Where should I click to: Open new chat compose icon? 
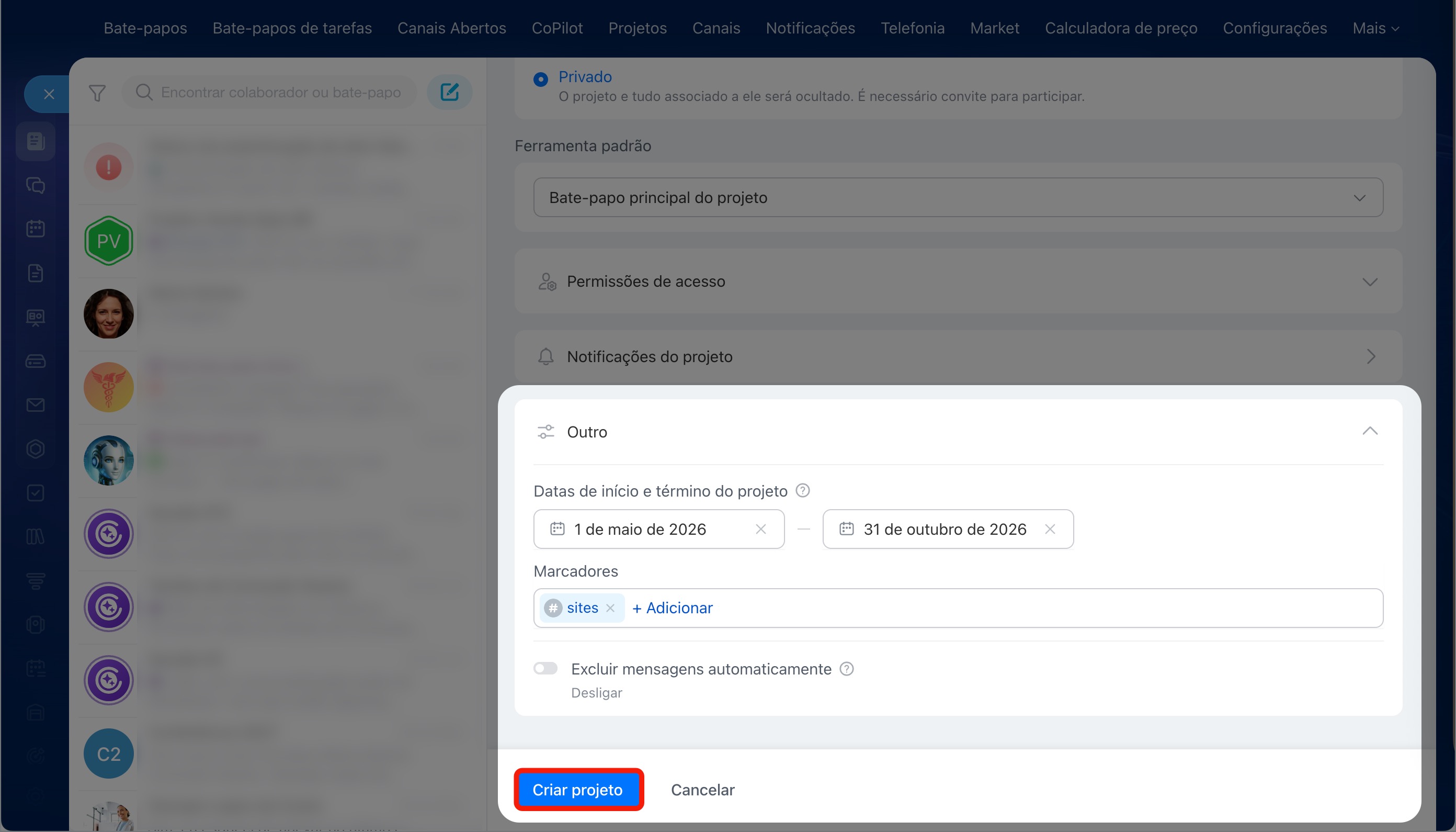point(449,92)
